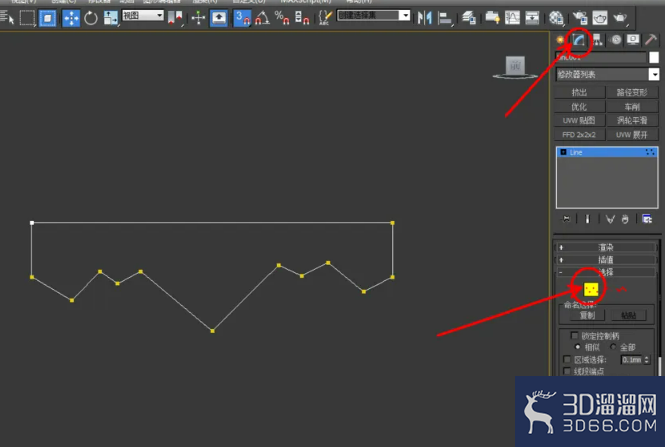The height and width of the screenshot is (447, 665).
Task: Switch to Create panel tab
Action: pyautogui.click(x=561, y=40)
